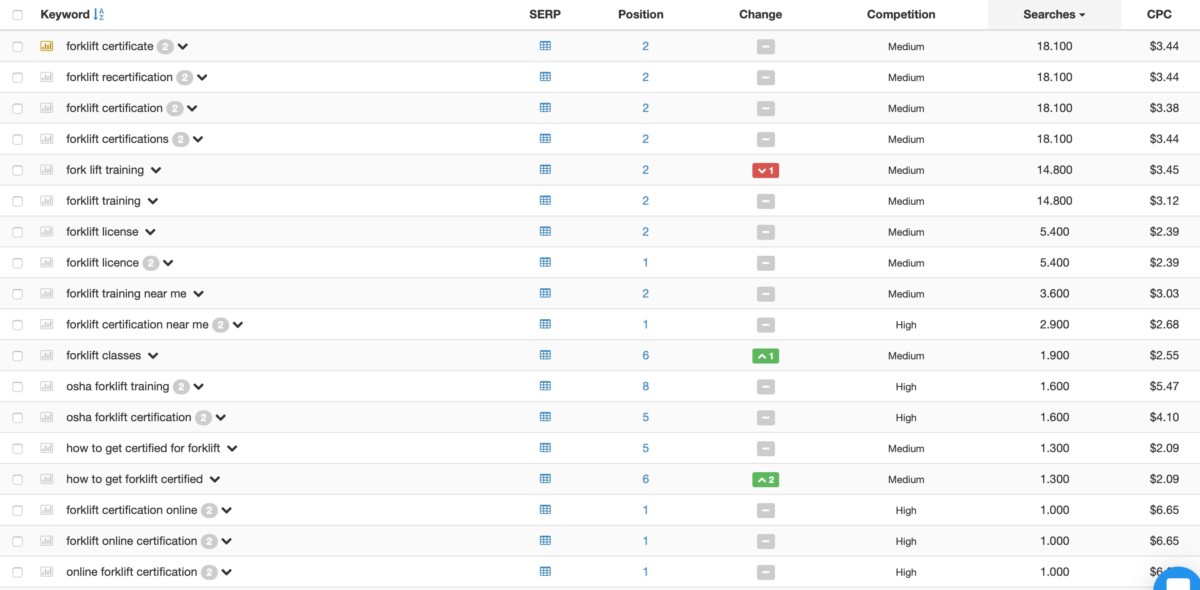Open chart icon for osha forklift training
Screen dimensions: 1200x590
pyautogui.click(x=47, y=387)
